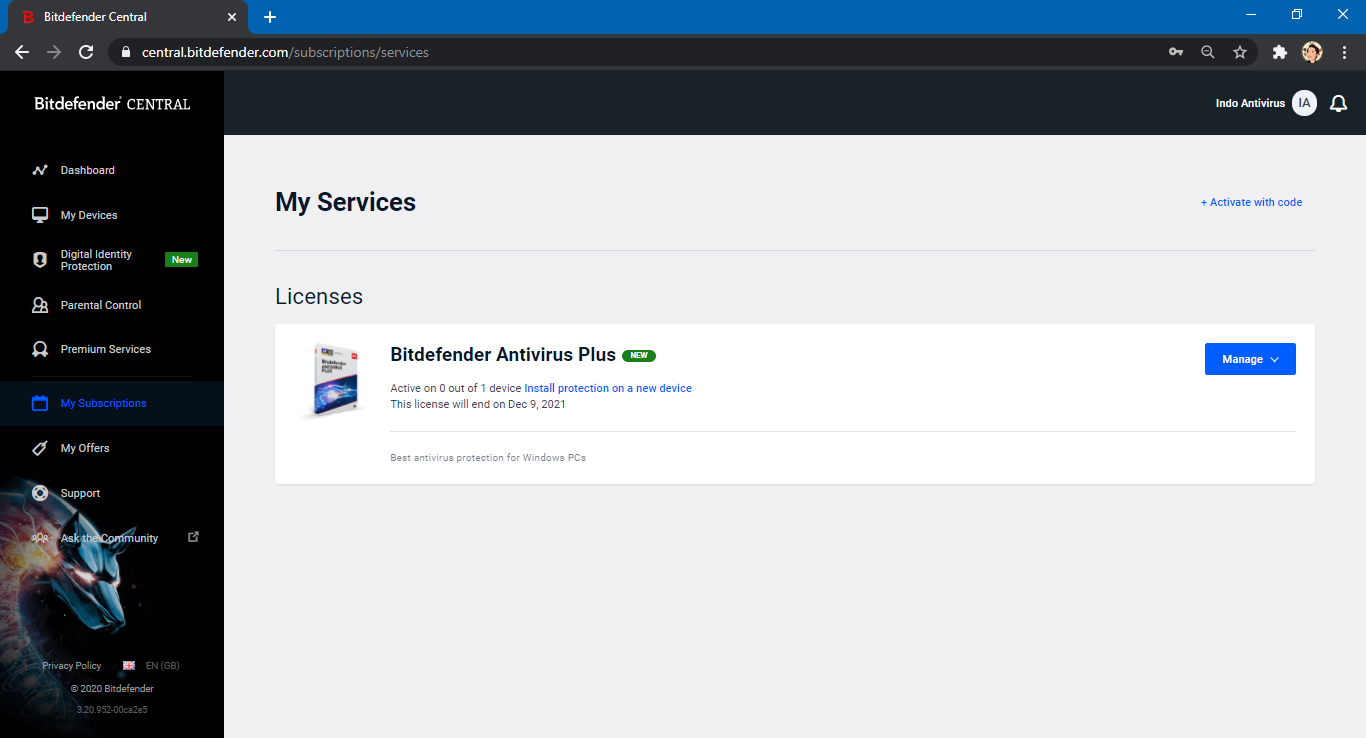Bookmark this page with the star icon
The image size is (1366, 738).
1240,52
